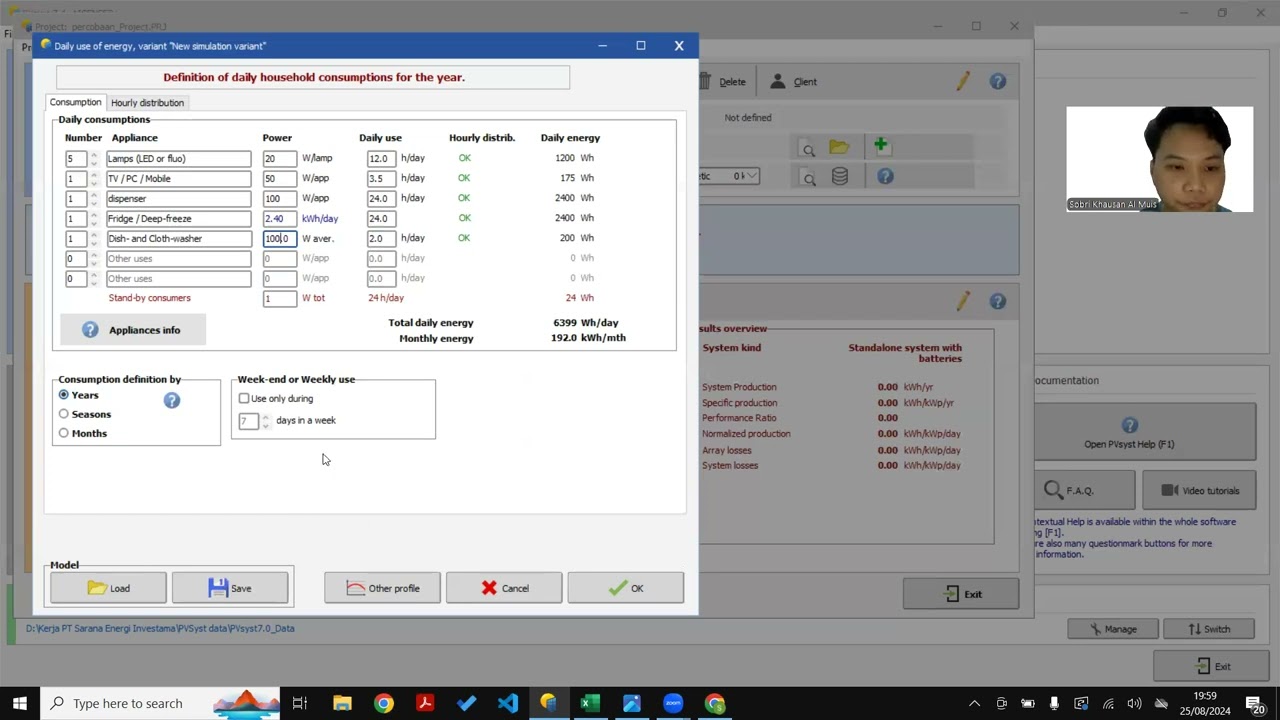Confirm the dialog with OK

tap(626, 588)
